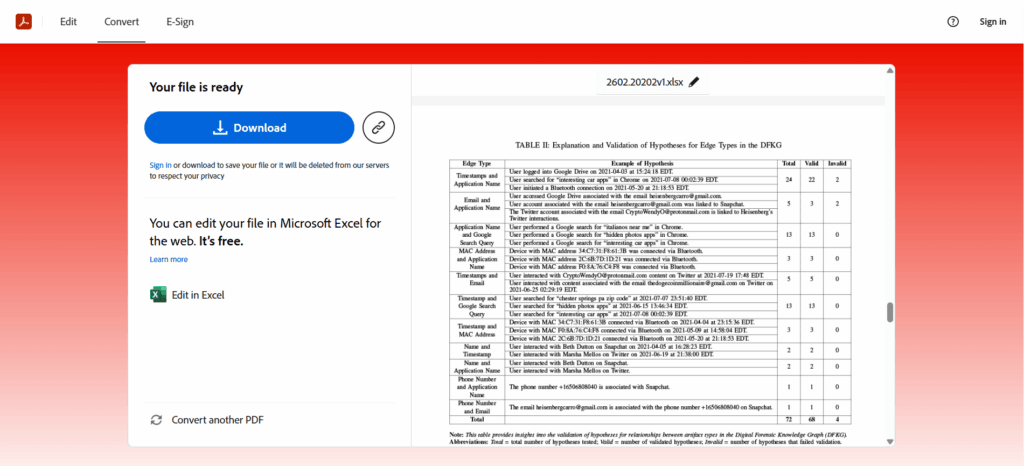The width and height of the screenshot is (1024, 466).
Task: Open the E-Sign menu
Action: (180, 22)
